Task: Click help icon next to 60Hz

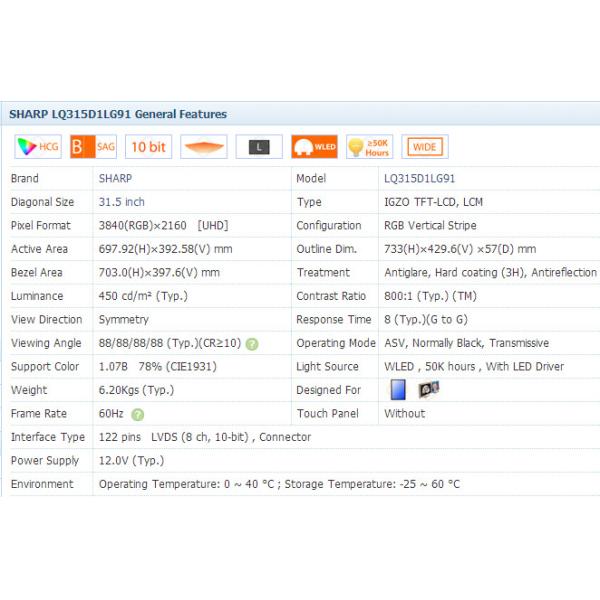Action: click(138, 414)
